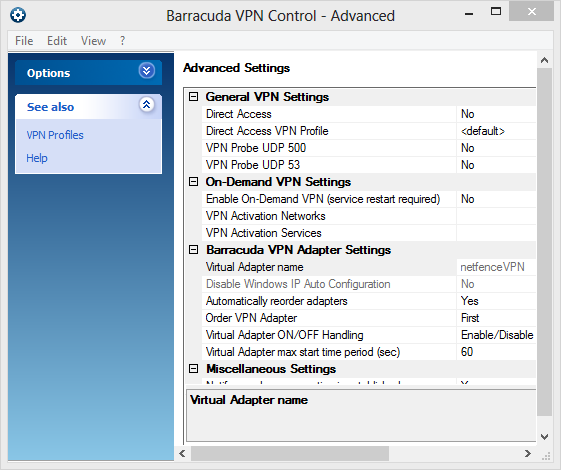The image size is (561, 470).
Task: Open the VPN Profiles link
Action: [55, 135]
